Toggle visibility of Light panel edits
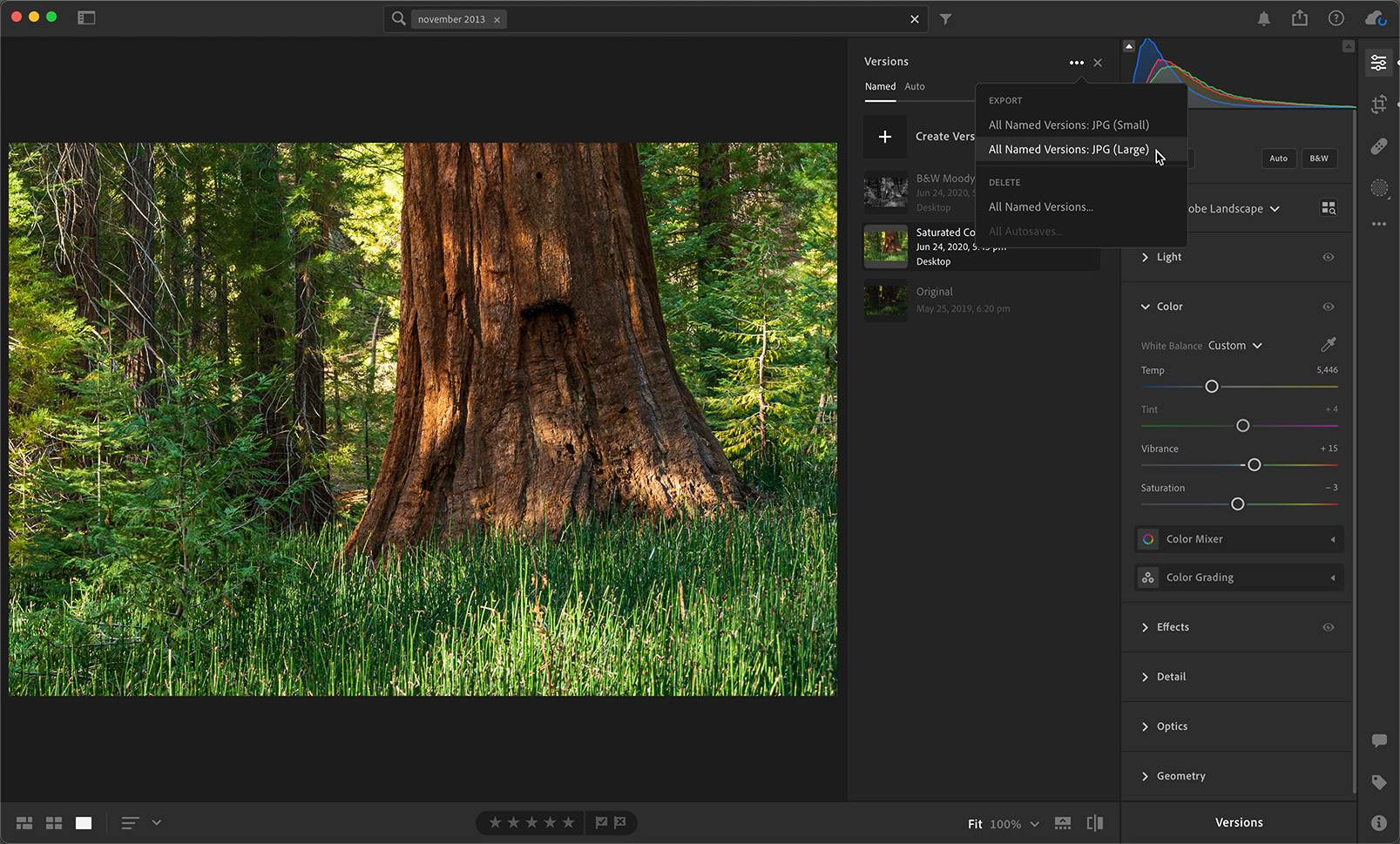Image resolution: width=1400 pixels, height=844 pixels. 1328,257
